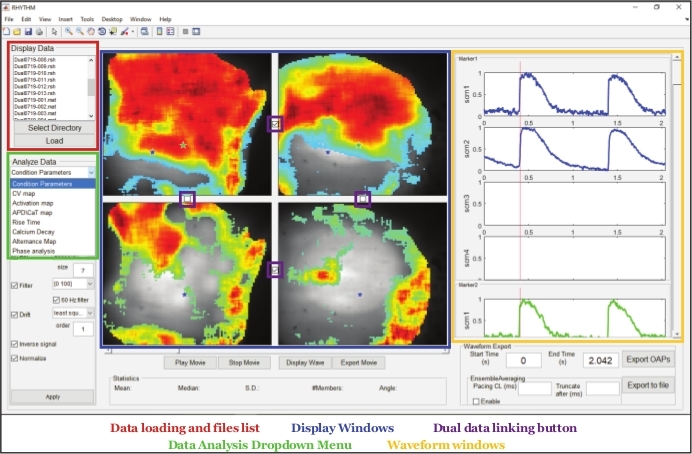Select the Data Cursor tool
Screen dimensions: 692x454
113,31
